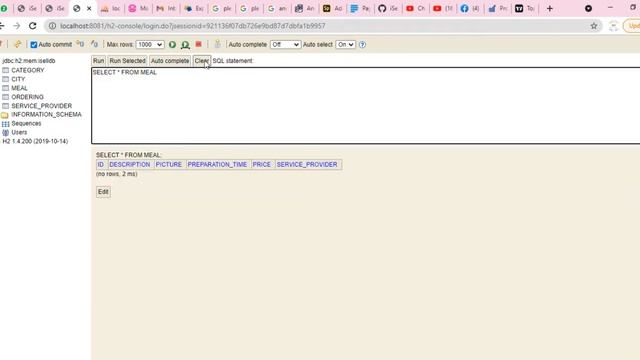Click SERVICE_PROVIDER table name in tree
Viewport: 640px width, 360px height.
point(42,106)
